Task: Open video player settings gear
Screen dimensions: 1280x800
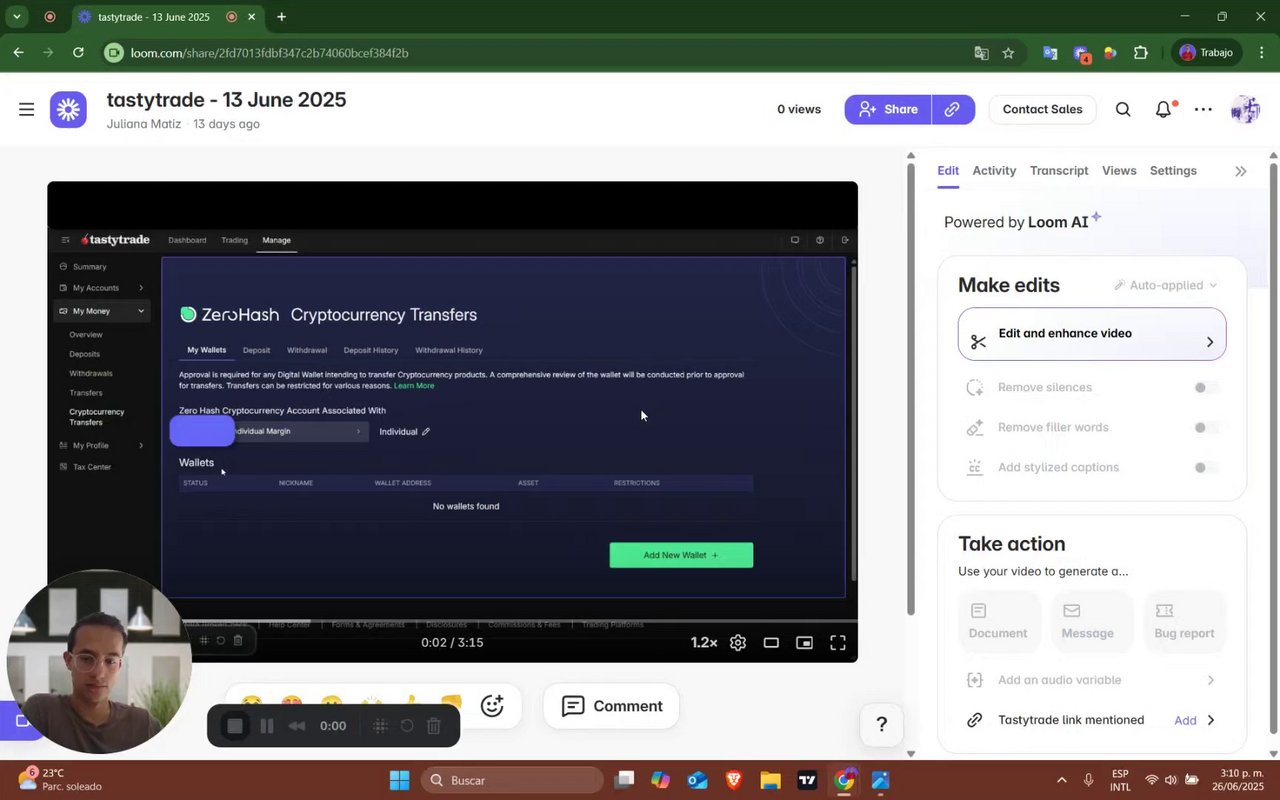Action: 738,643
